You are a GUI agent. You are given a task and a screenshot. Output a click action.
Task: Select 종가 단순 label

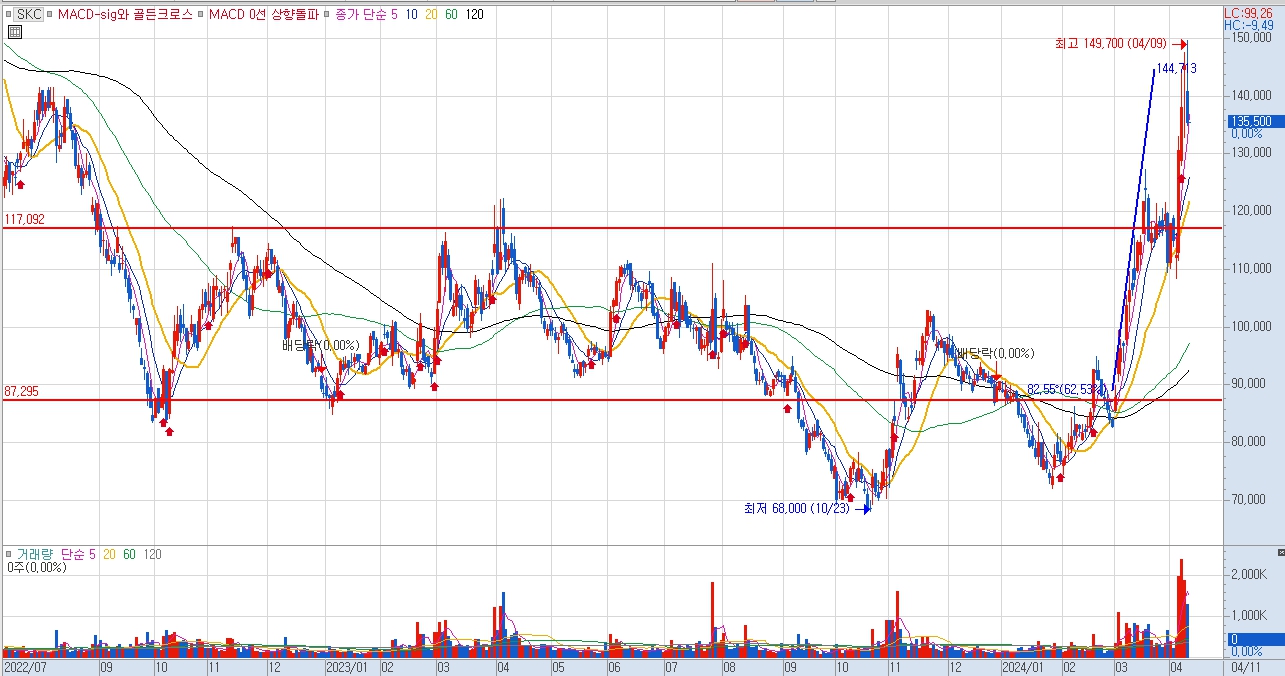coord(361,15)
